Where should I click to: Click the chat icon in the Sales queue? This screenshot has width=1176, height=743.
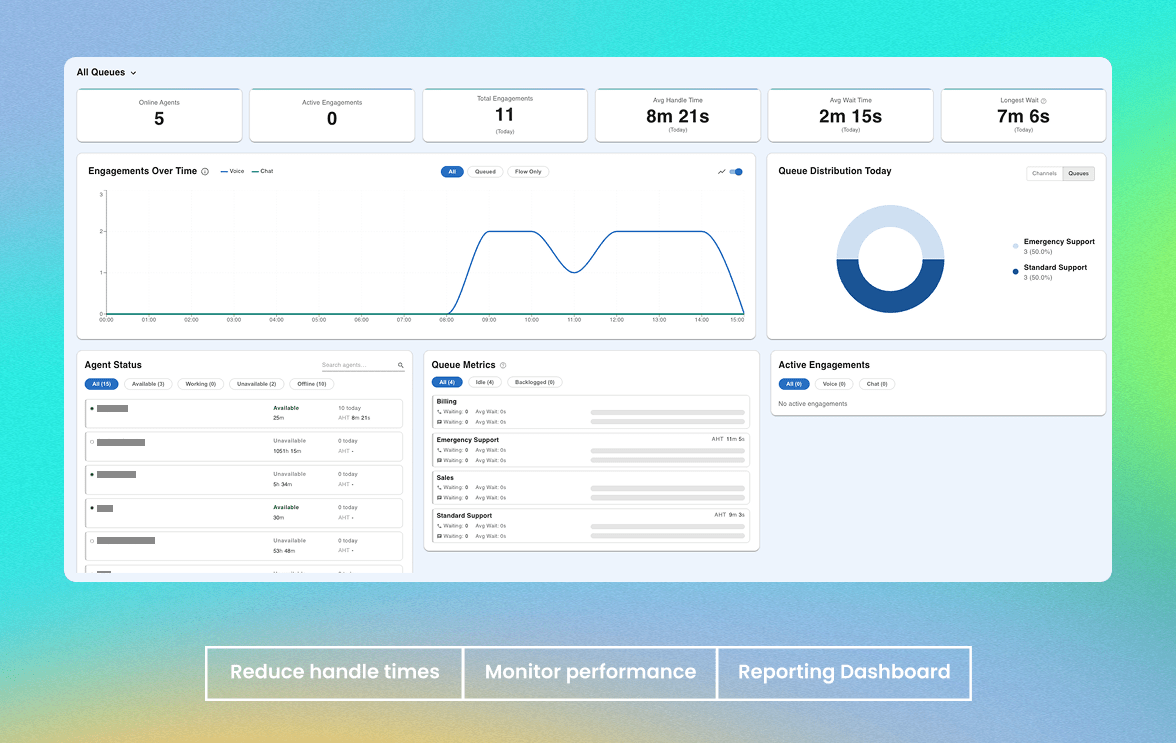439,497
